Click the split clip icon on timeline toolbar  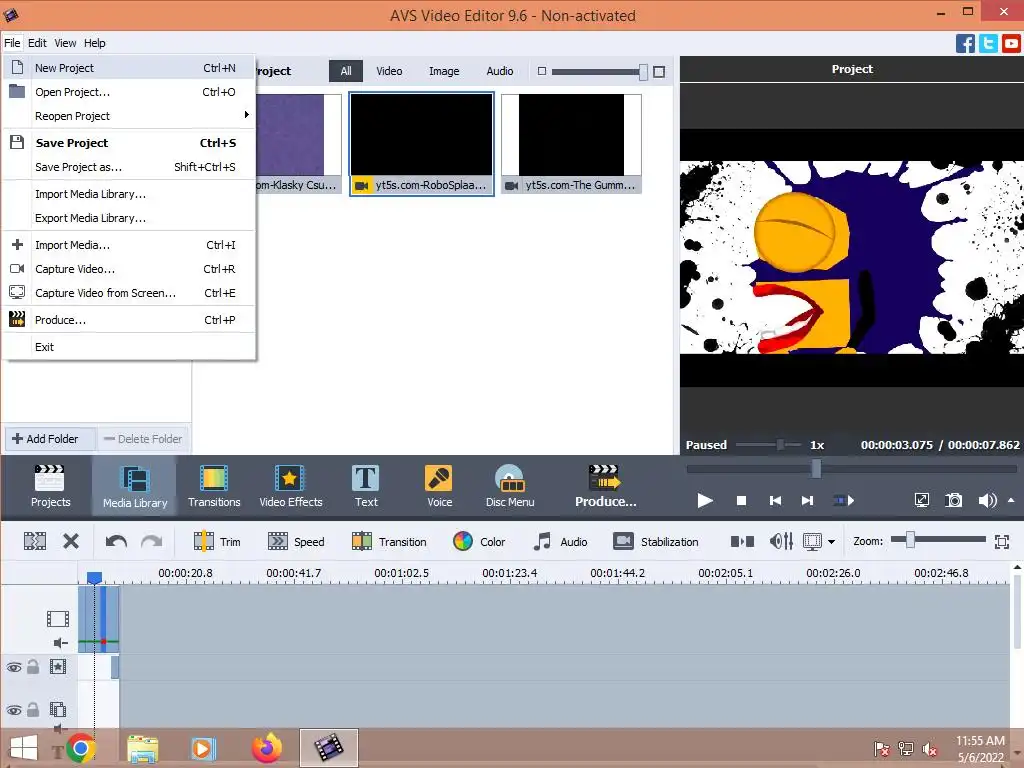35,541
